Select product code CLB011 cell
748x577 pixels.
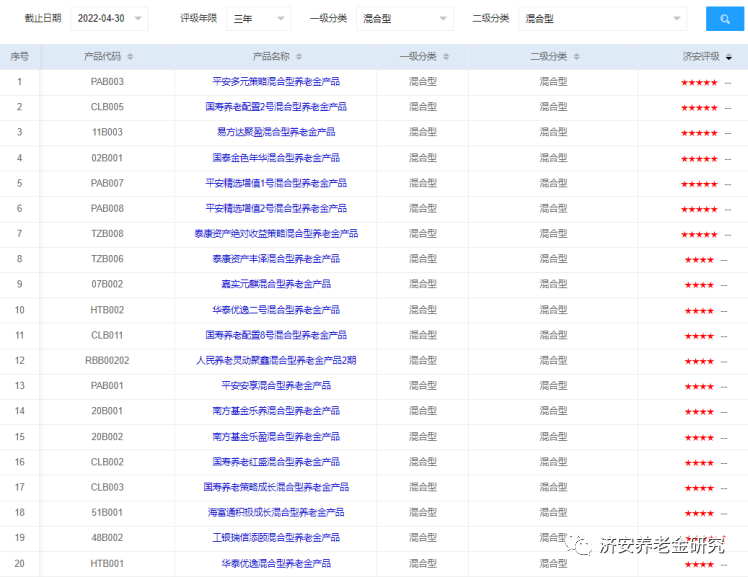click(107, 335)
